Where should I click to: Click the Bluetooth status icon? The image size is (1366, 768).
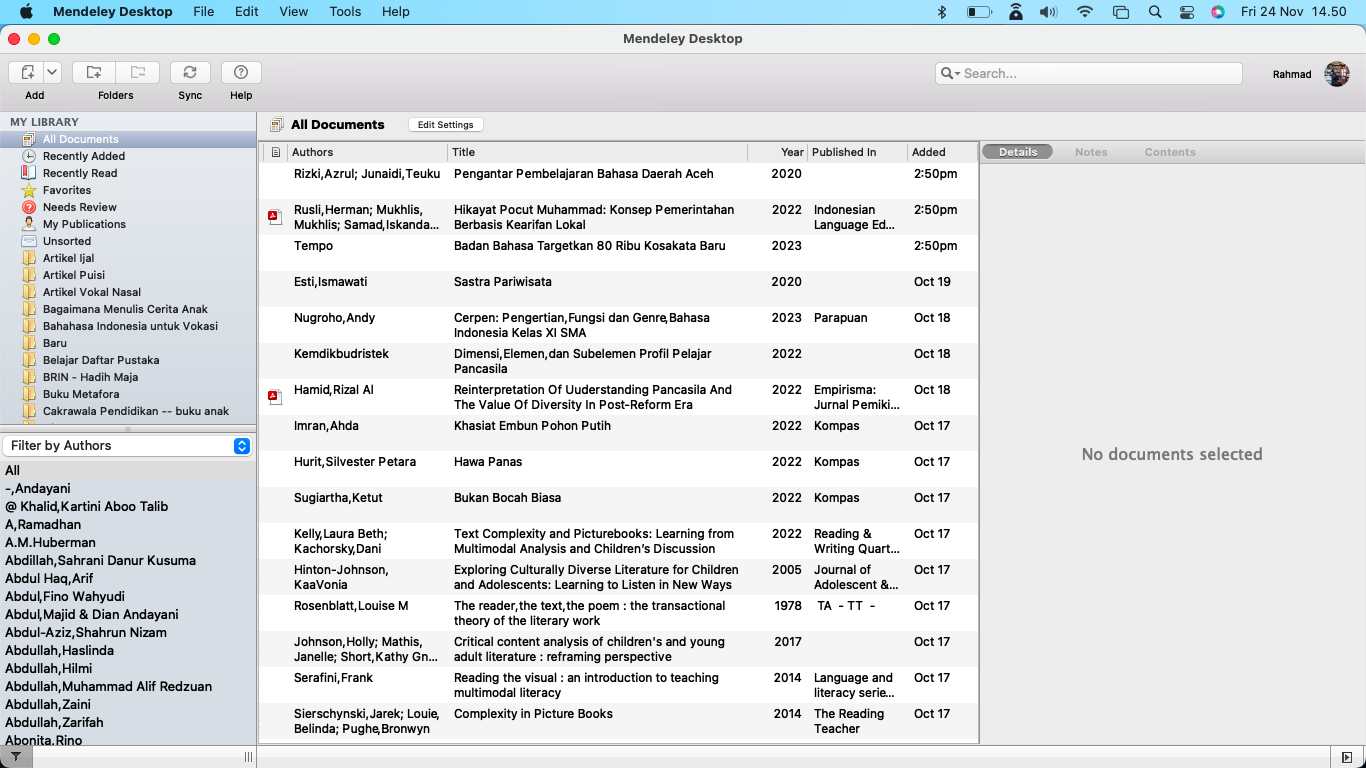pos(941,12)
